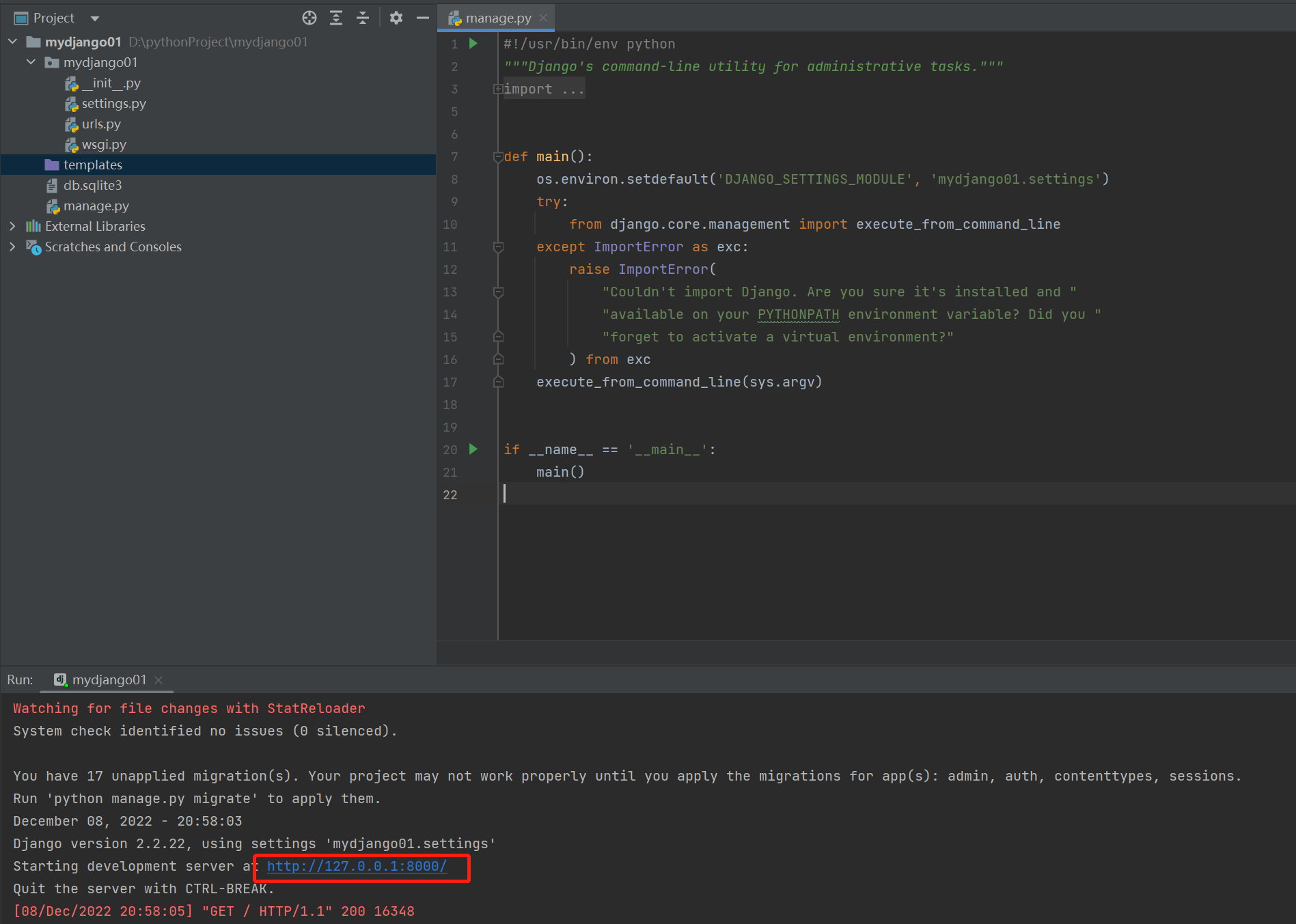Click the Project panel title icon
The image size is (1296, 924).
click(21, 18)
